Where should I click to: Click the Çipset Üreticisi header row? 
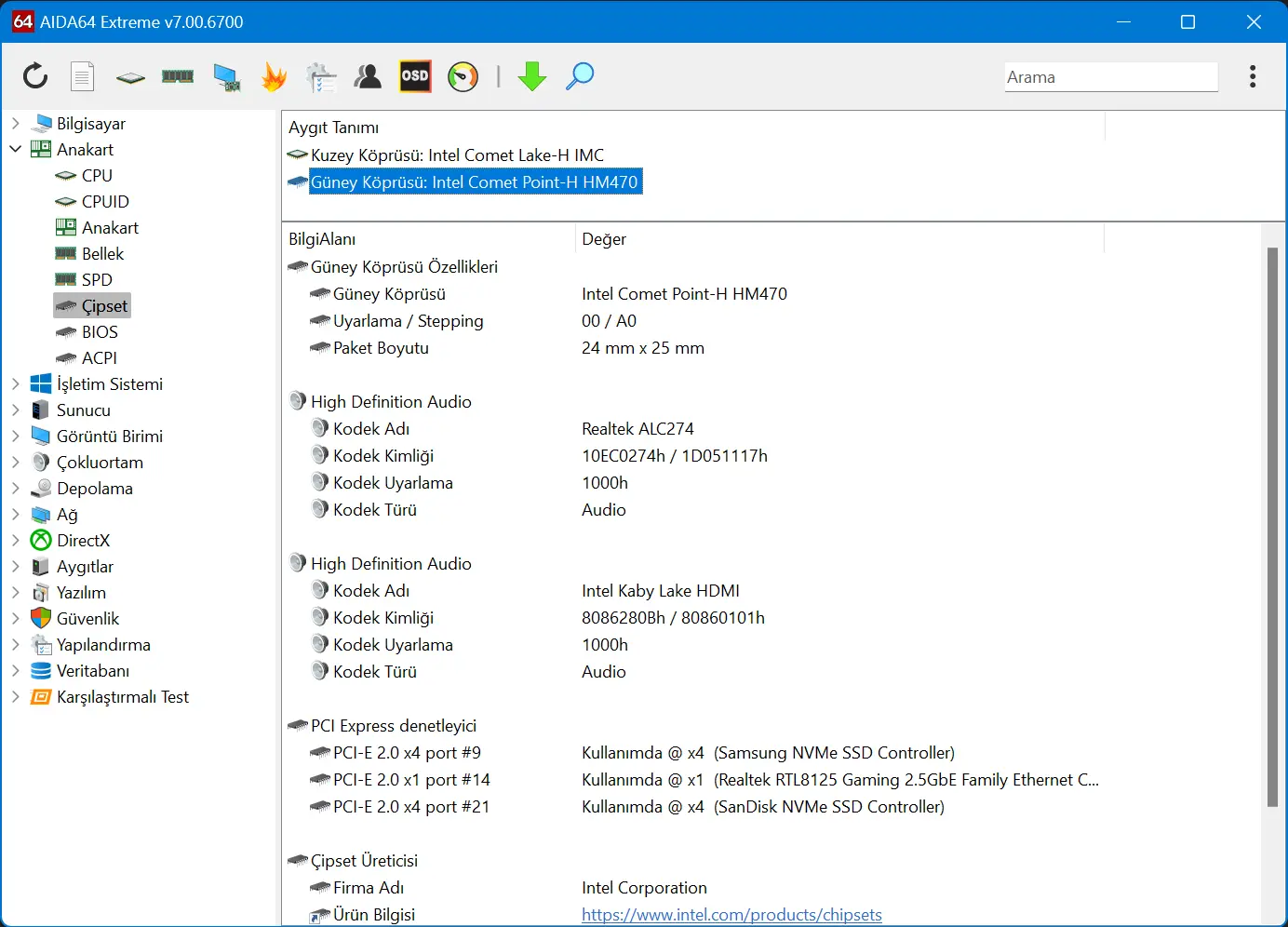pos(364,860)
